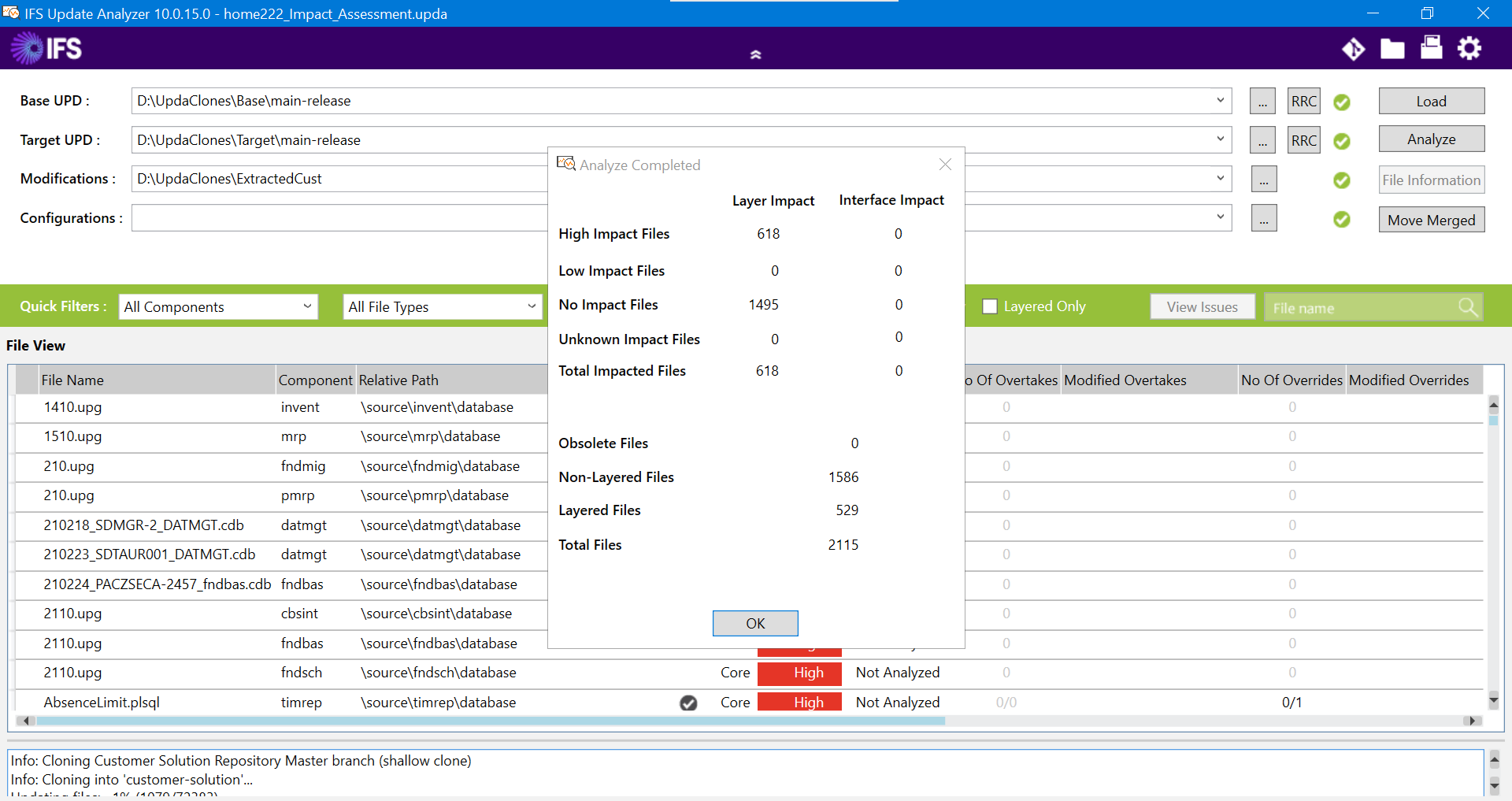Click the row selector for 1410.upg
Screen dimensions: 1512x801
tap(26, 408)
